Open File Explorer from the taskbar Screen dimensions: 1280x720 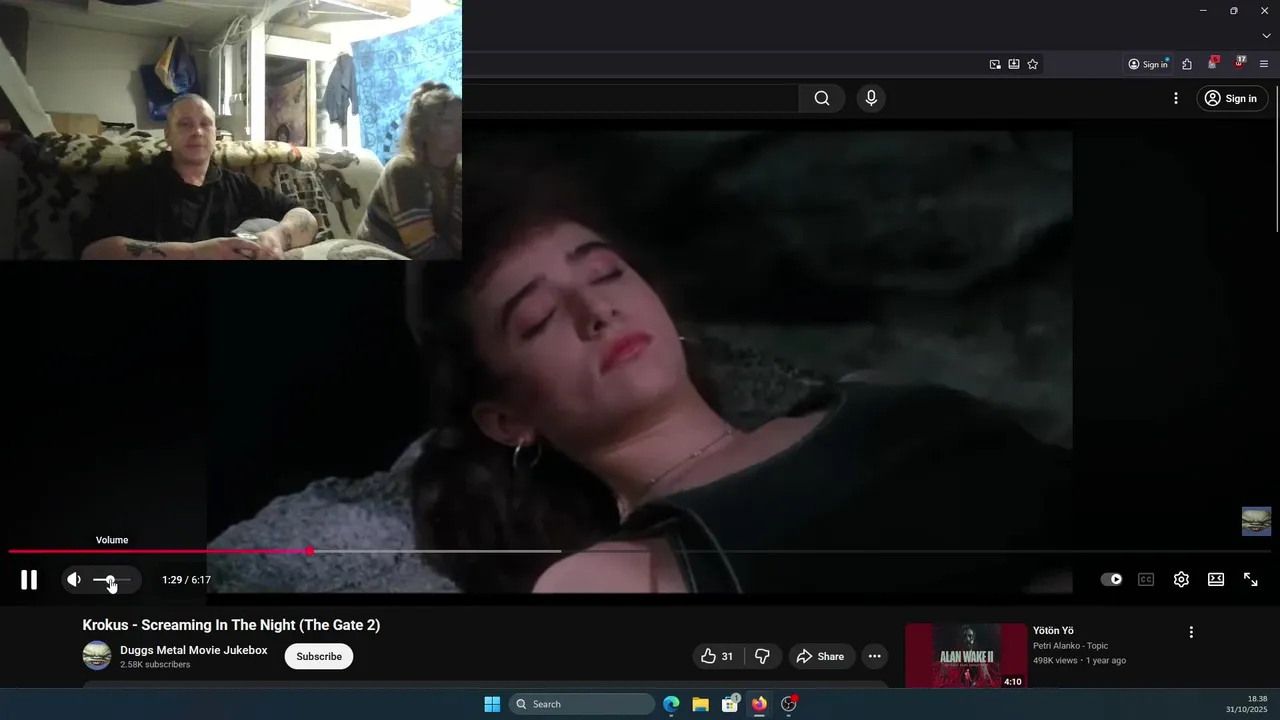[700, 704]
